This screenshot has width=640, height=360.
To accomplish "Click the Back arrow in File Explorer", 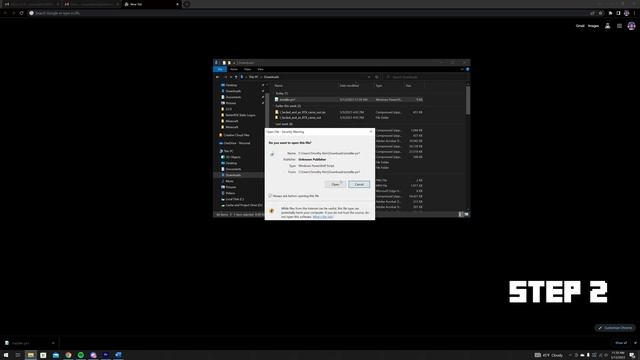I will 218,77.
